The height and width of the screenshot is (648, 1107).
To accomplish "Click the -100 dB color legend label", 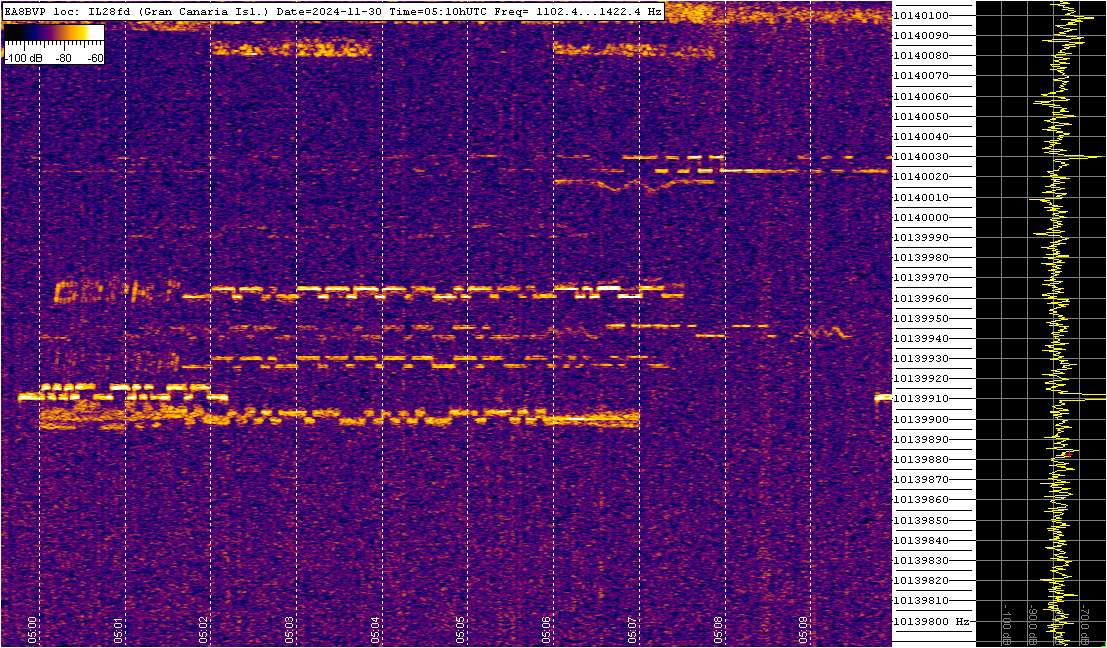I will [21, 59].
